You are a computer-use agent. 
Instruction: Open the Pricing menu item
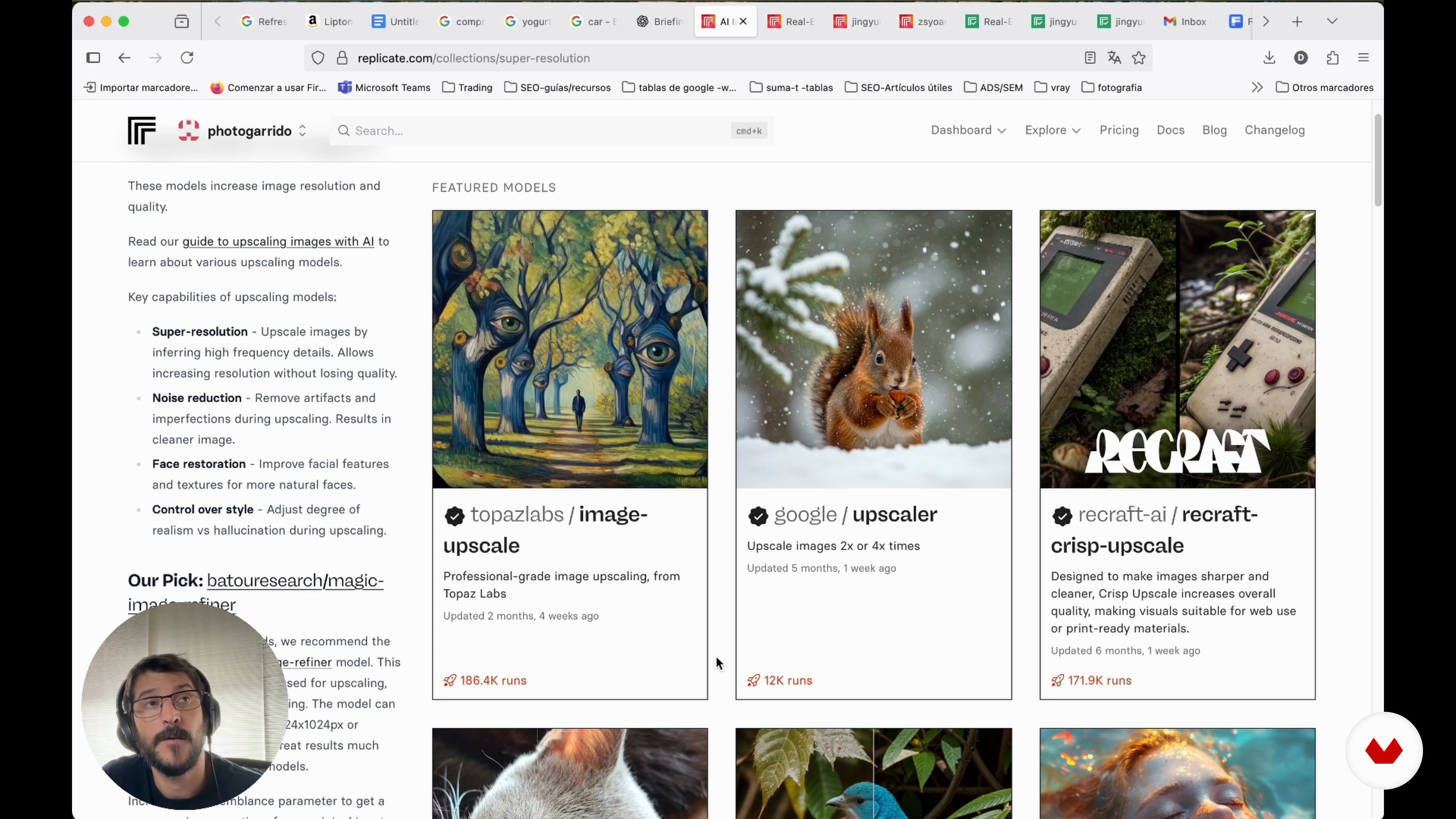click(1119, 130)
